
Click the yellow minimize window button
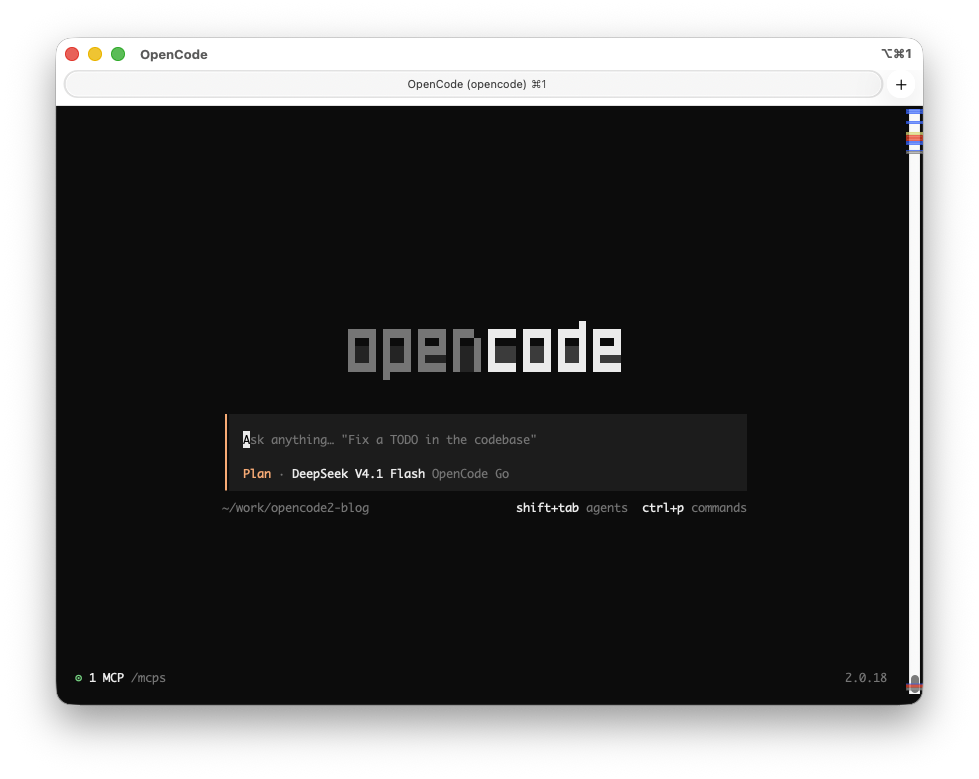[x=95, y=54]
